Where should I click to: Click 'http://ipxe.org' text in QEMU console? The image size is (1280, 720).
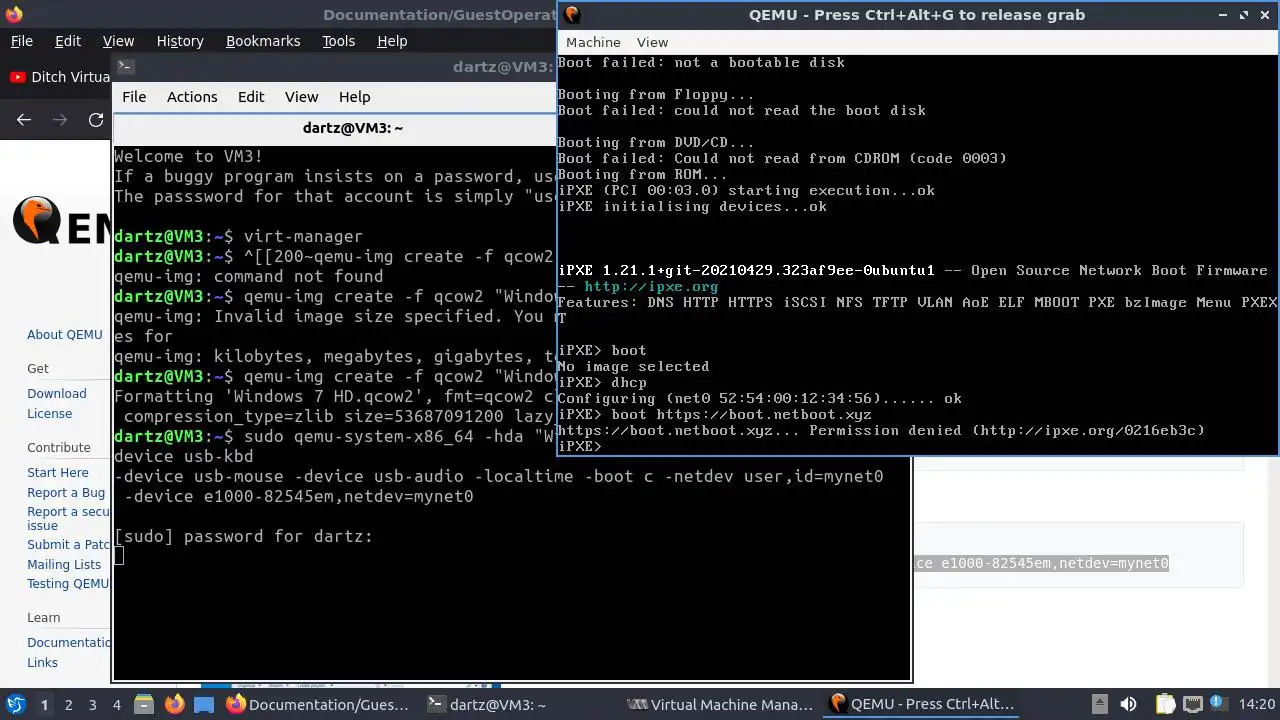pos(651,287)
